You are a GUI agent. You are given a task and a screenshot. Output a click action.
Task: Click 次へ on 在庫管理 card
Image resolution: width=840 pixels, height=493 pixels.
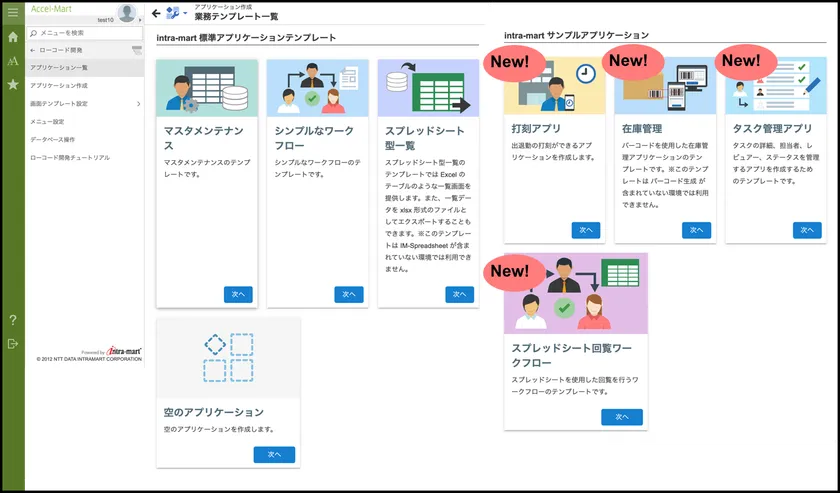click(696, 230)
